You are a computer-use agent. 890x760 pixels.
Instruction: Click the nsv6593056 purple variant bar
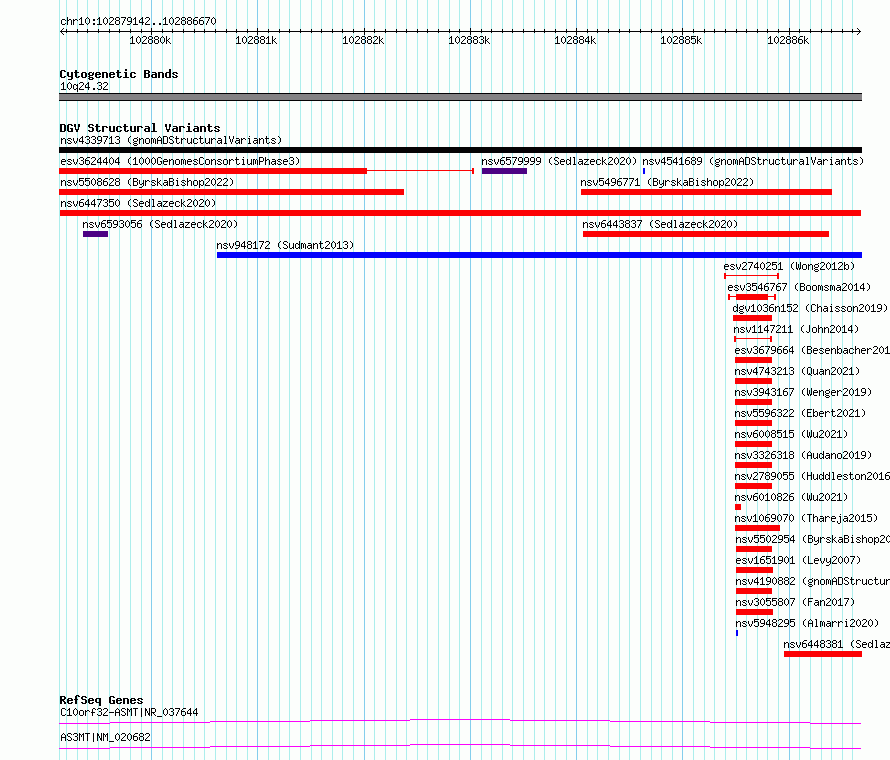tap(95, 234)
